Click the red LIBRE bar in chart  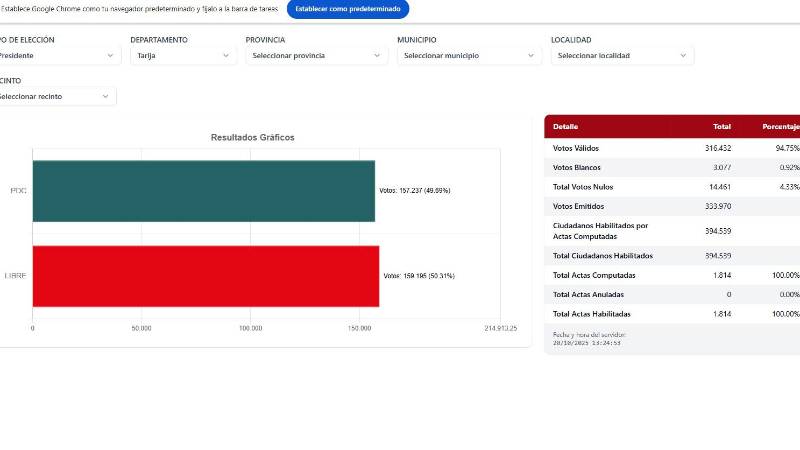tap(205, 276)
